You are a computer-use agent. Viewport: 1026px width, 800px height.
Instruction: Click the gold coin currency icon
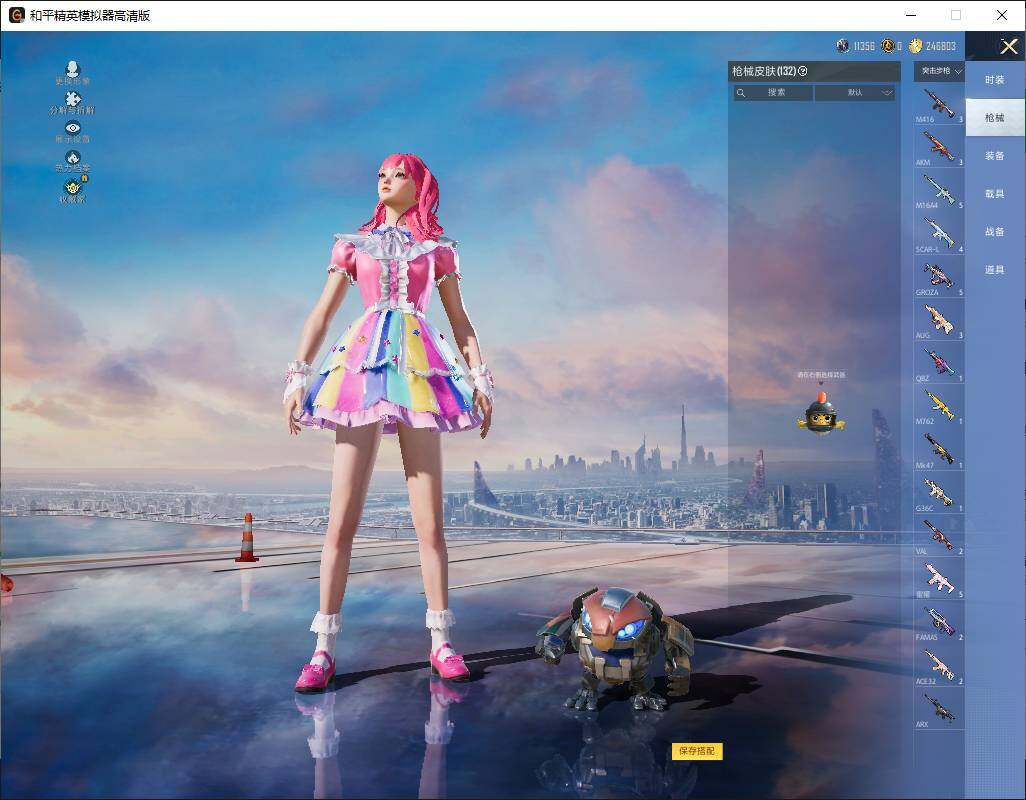tap(915, 46)
